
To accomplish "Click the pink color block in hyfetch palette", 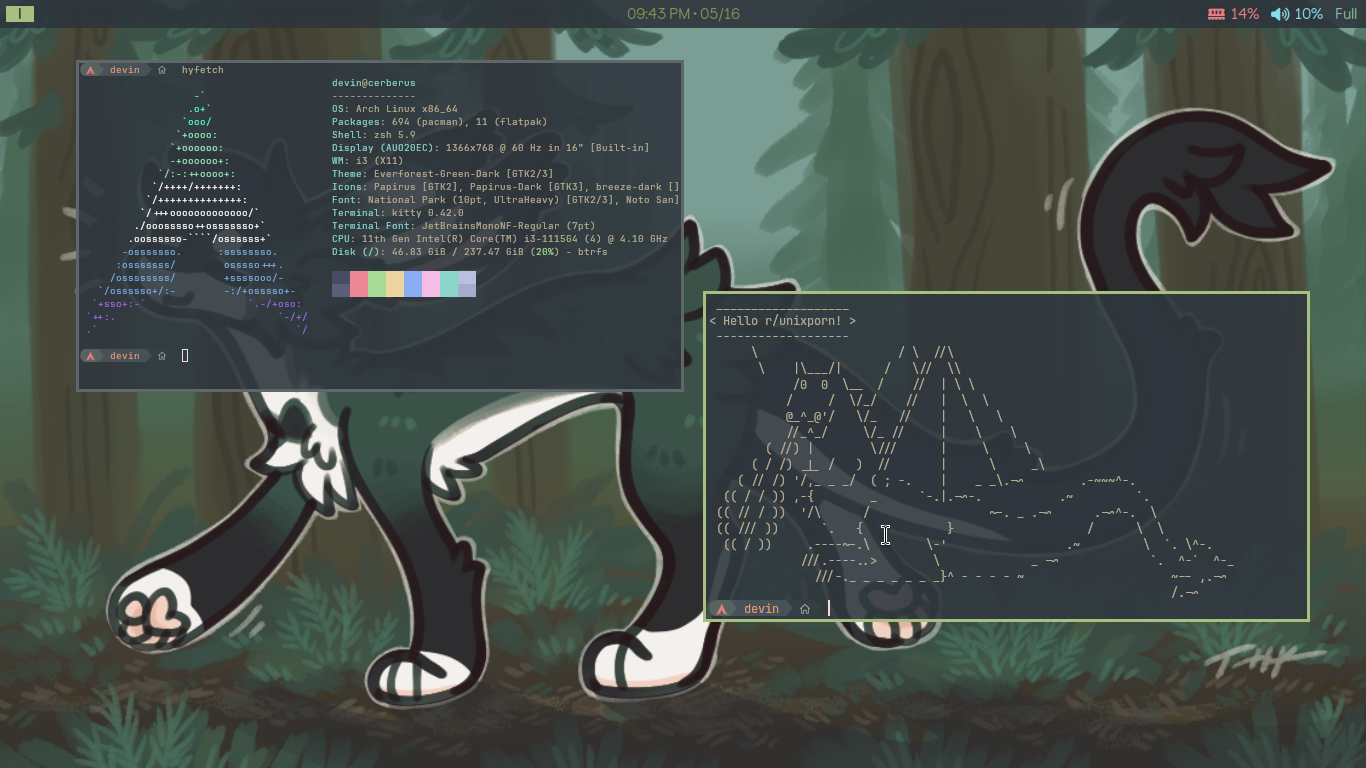I will click(431, 284).
